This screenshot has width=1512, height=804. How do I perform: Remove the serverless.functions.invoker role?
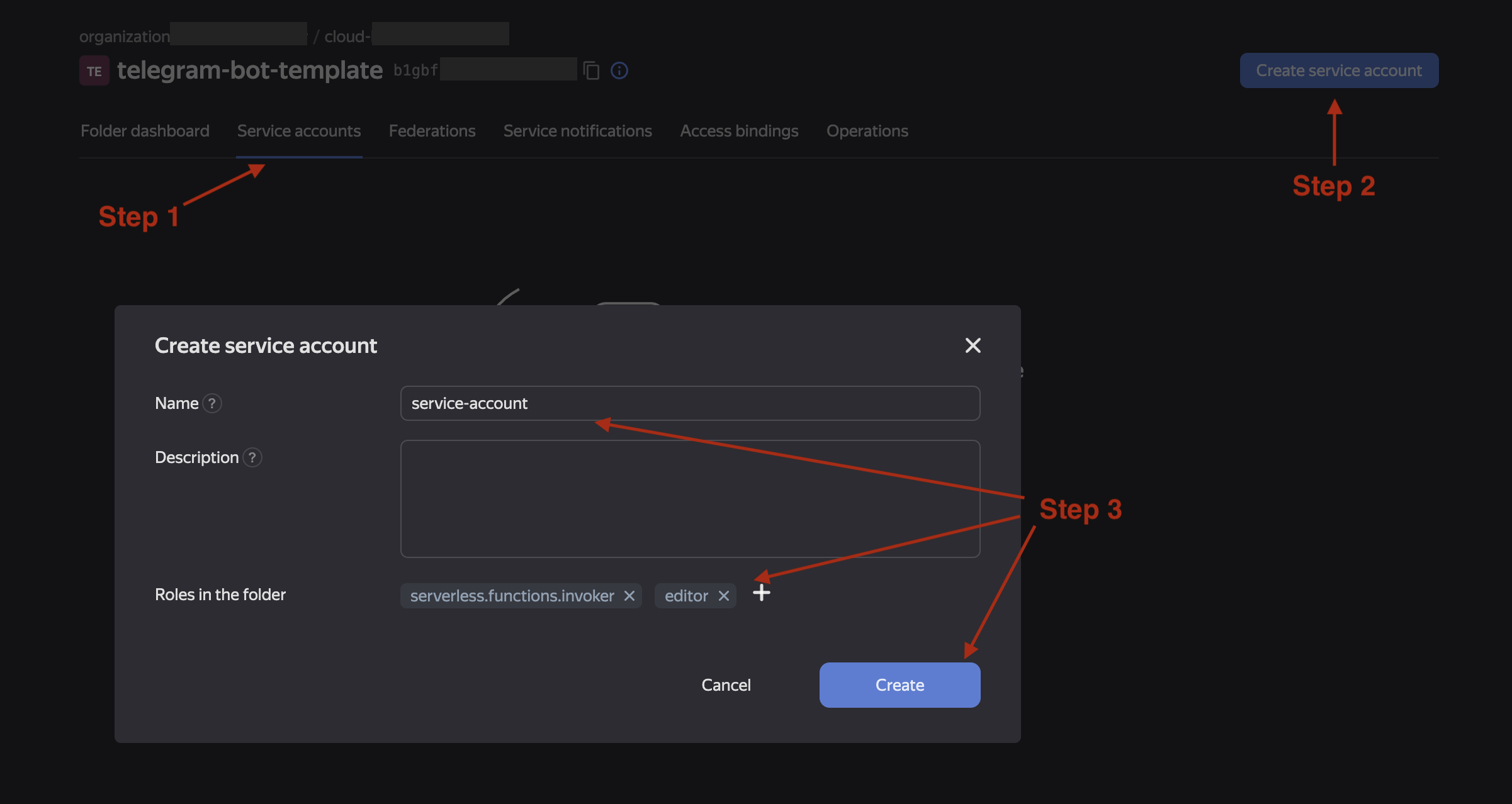(x=629, y=596)
